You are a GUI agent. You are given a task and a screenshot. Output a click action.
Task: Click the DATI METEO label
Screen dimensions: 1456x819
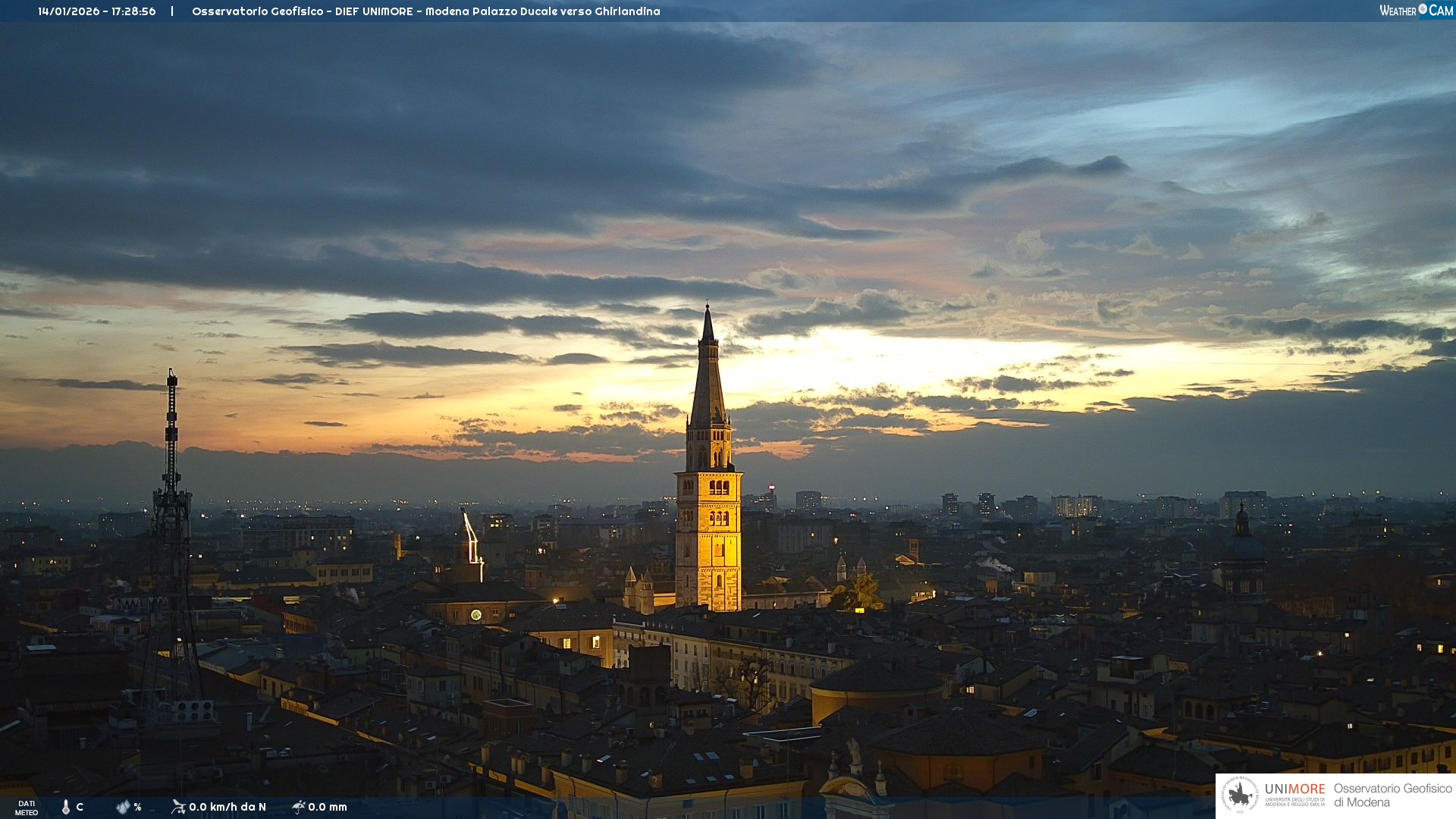[27, 808]
